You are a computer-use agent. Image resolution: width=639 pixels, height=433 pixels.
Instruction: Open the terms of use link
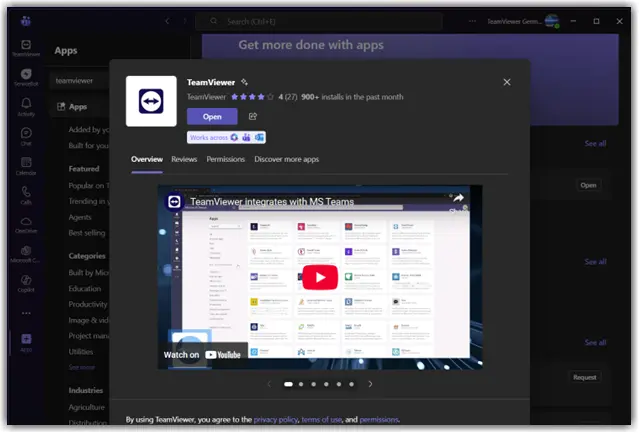(x=322, y=419)
